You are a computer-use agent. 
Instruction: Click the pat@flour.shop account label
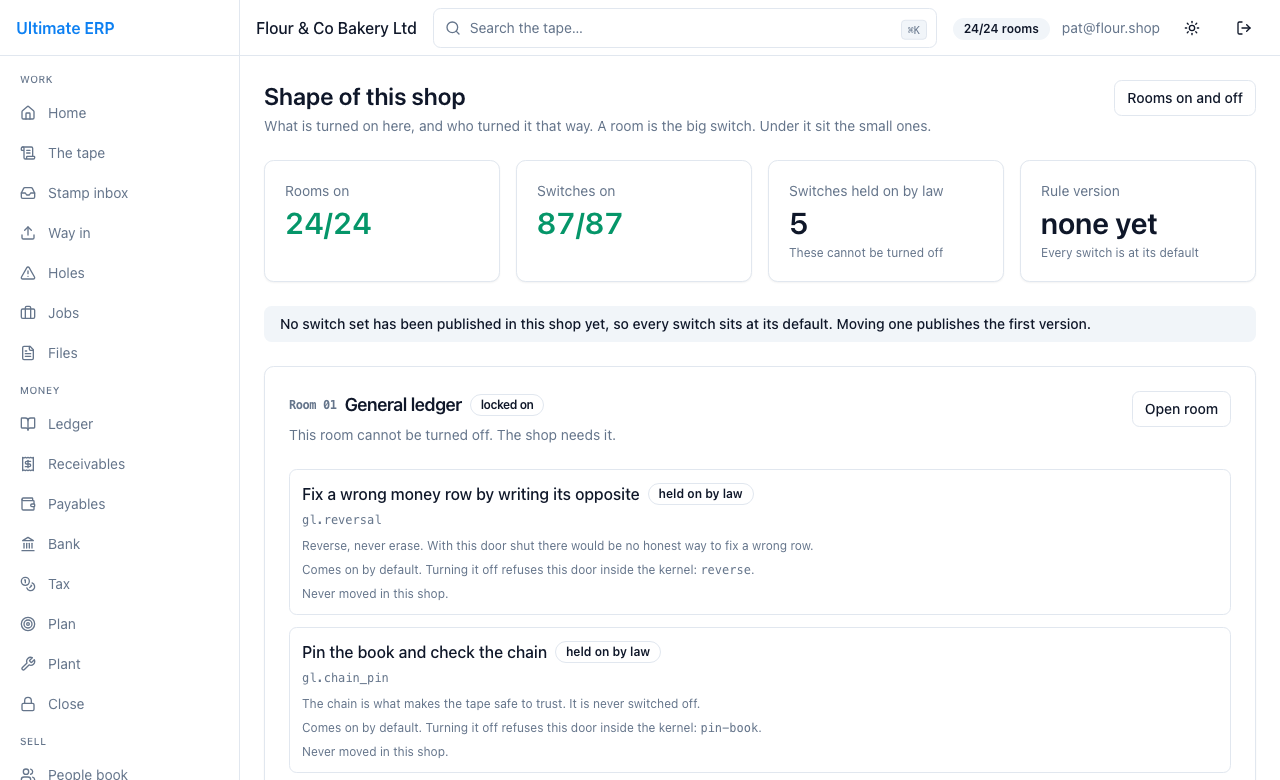tap(1111, 28)
